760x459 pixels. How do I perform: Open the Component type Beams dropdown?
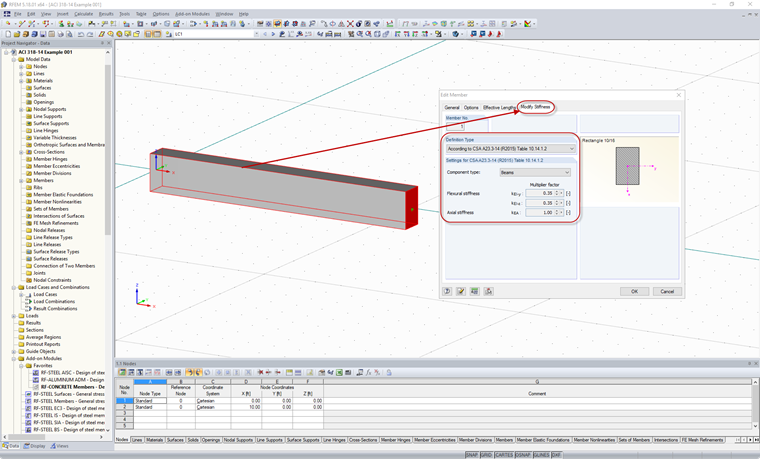click(535, 173)
